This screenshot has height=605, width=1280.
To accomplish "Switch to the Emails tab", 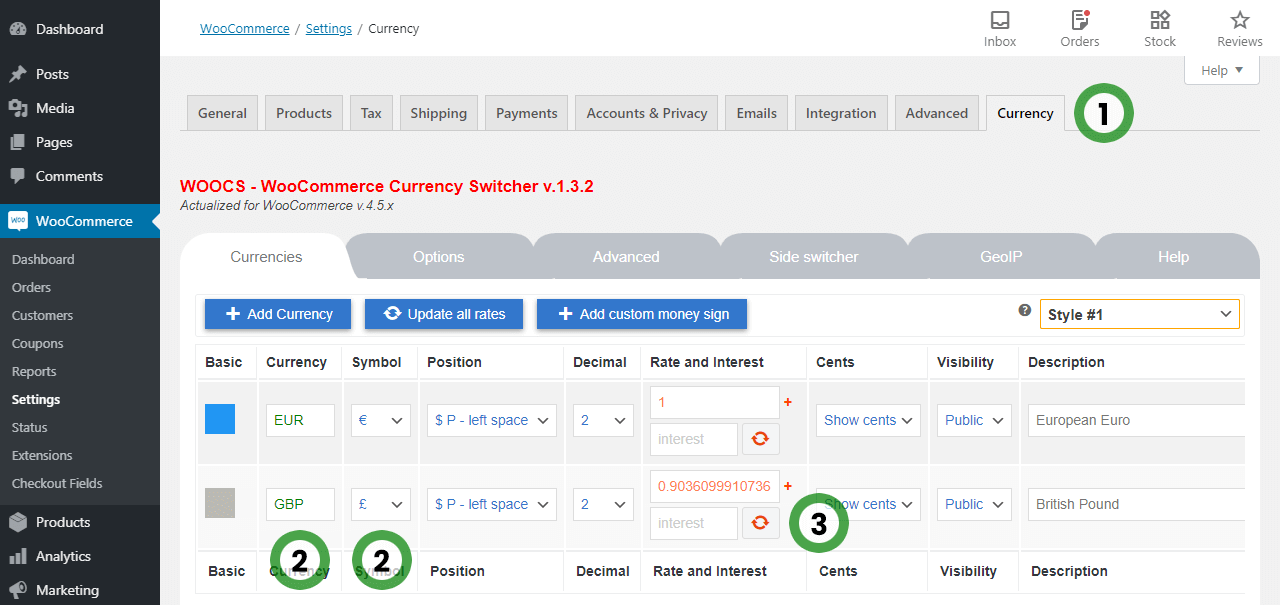I will 757,113.
